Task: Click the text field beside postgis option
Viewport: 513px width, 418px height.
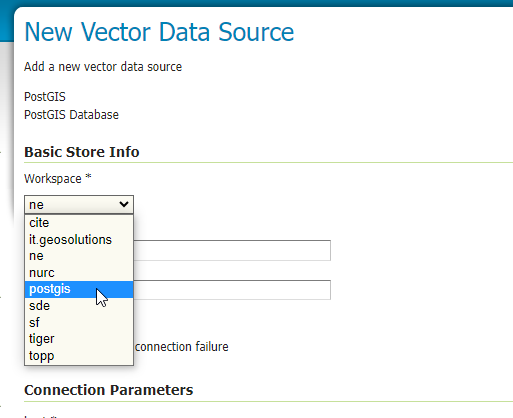Action: [x=232, y=290]
